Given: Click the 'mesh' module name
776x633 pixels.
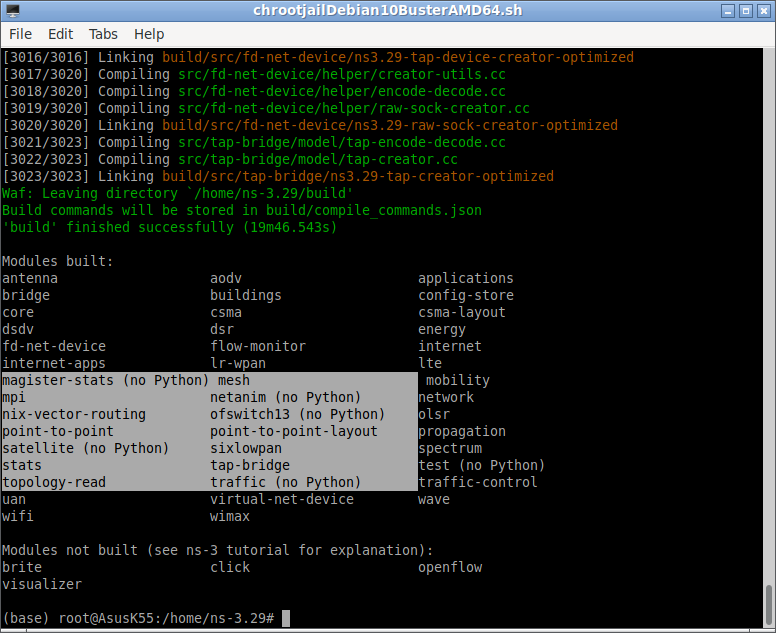Looking at the screenshot, I should [234, 381].
